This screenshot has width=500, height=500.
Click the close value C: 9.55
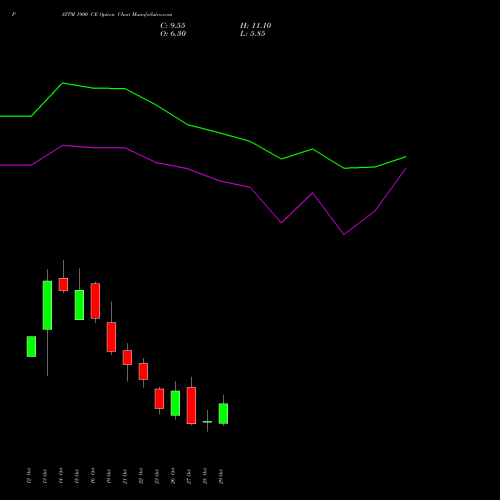coord(173,26)
